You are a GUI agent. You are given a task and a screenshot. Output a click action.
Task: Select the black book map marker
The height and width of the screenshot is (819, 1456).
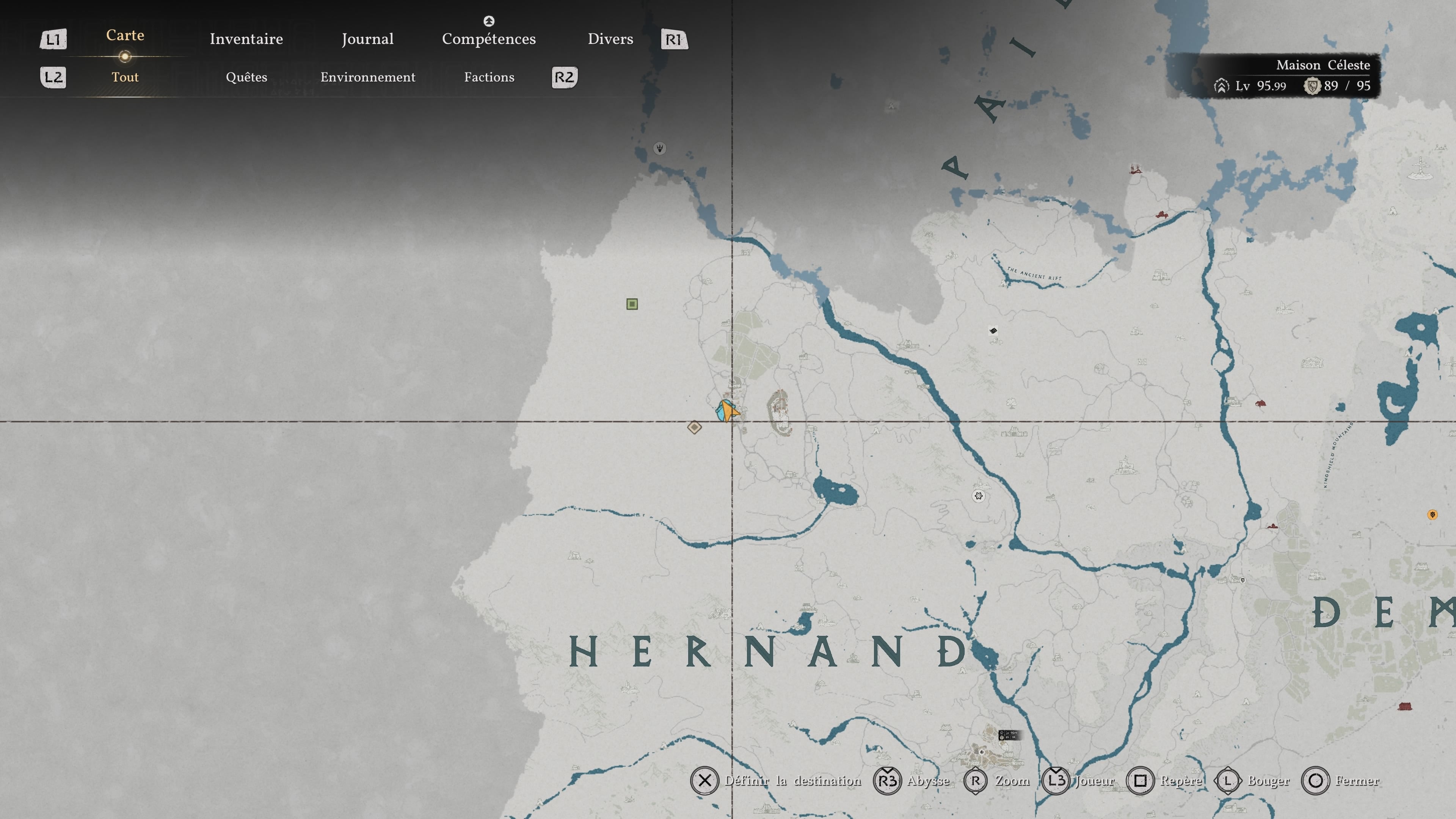(x=993, y=331)
